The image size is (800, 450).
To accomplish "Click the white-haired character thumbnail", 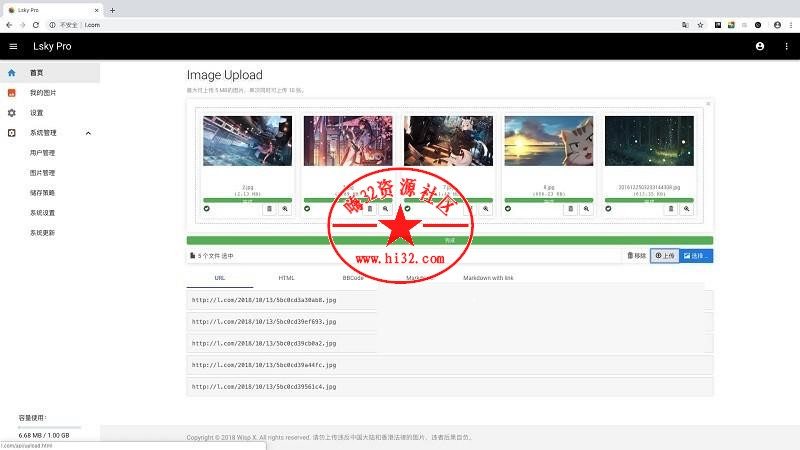I will pyautogui.click(x=448, y=141).
